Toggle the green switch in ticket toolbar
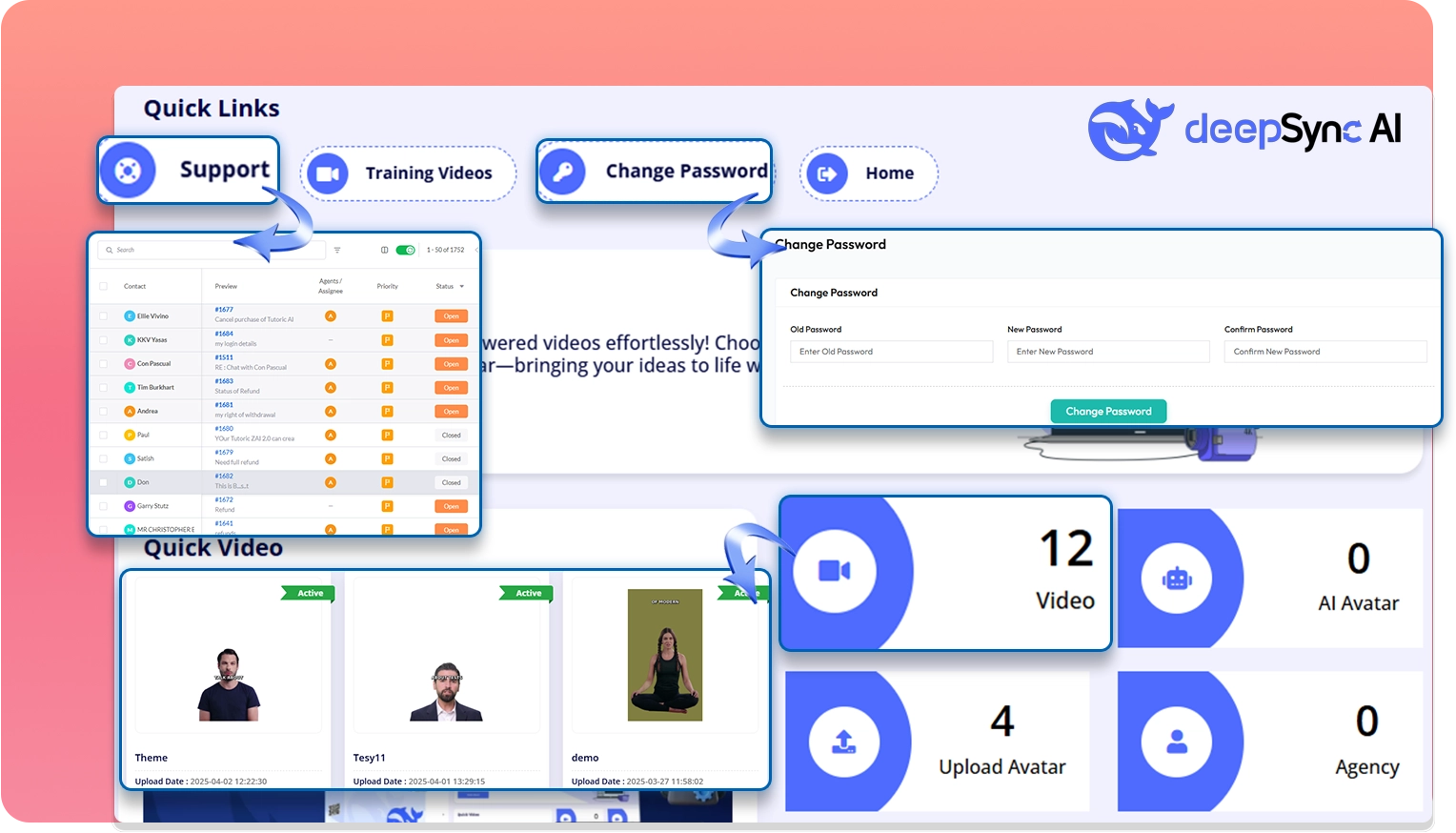 pos(406,251)
